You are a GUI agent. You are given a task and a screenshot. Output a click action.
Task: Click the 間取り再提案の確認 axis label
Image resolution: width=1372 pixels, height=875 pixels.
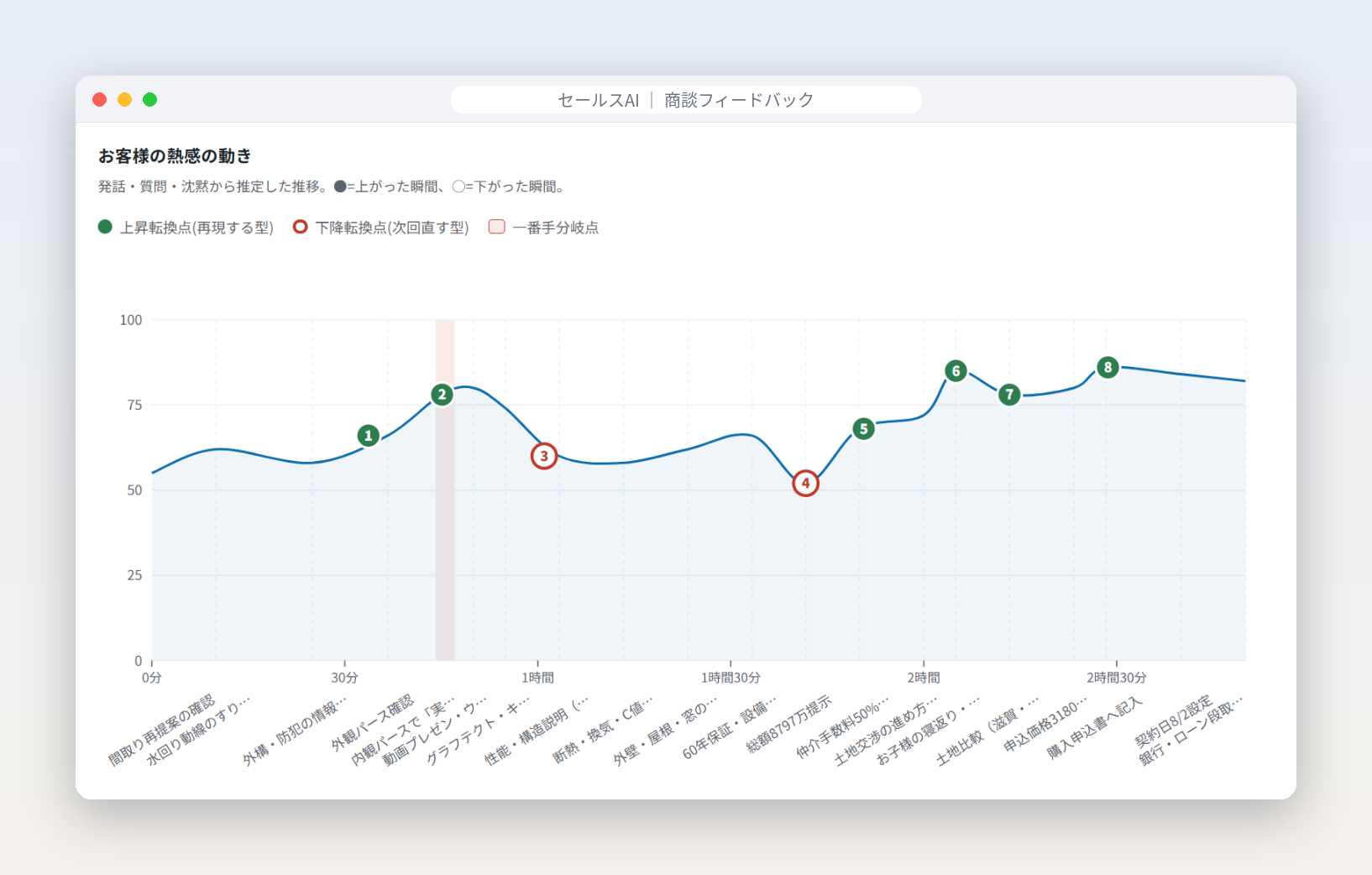(x=162, y=730)
